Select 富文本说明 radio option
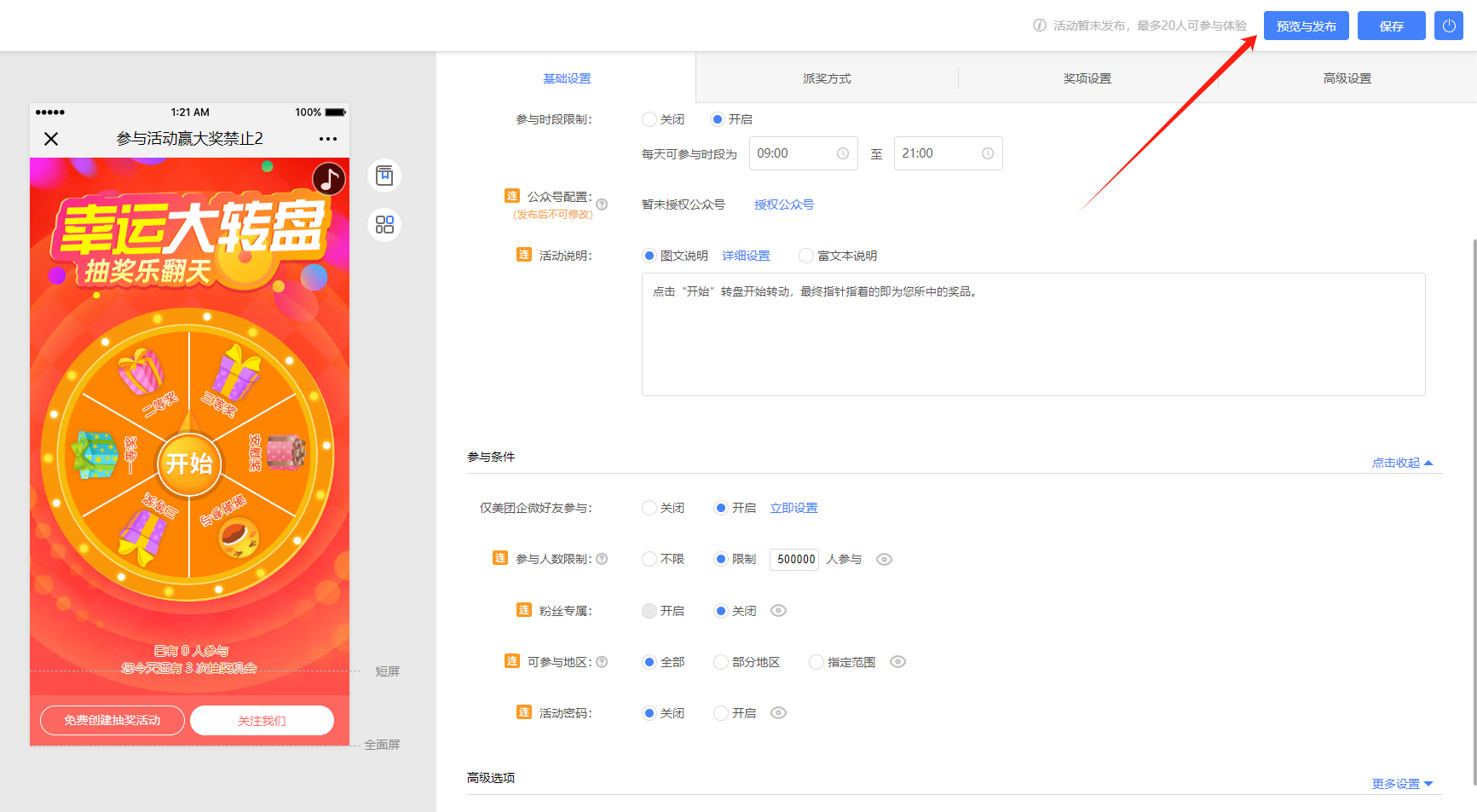 coord(806,256)
